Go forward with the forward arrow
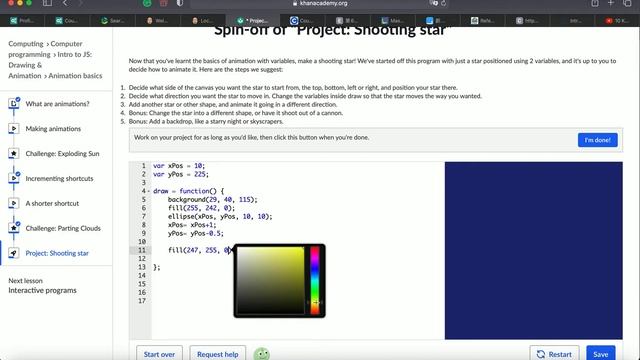Screen dimensions: 640x360 (x=80, y=3)
